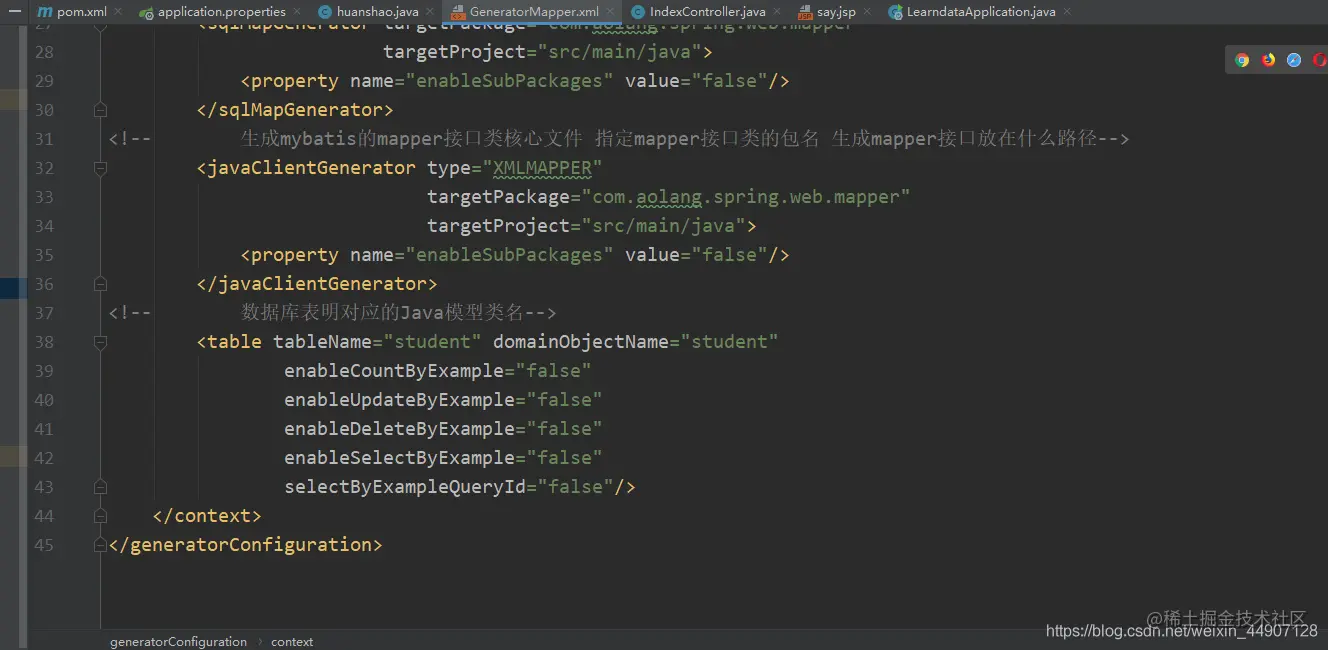Close the pom.xml tab
Image resolution: width=1328 pixels, height=650 pixels.
[x=118, y=12]
